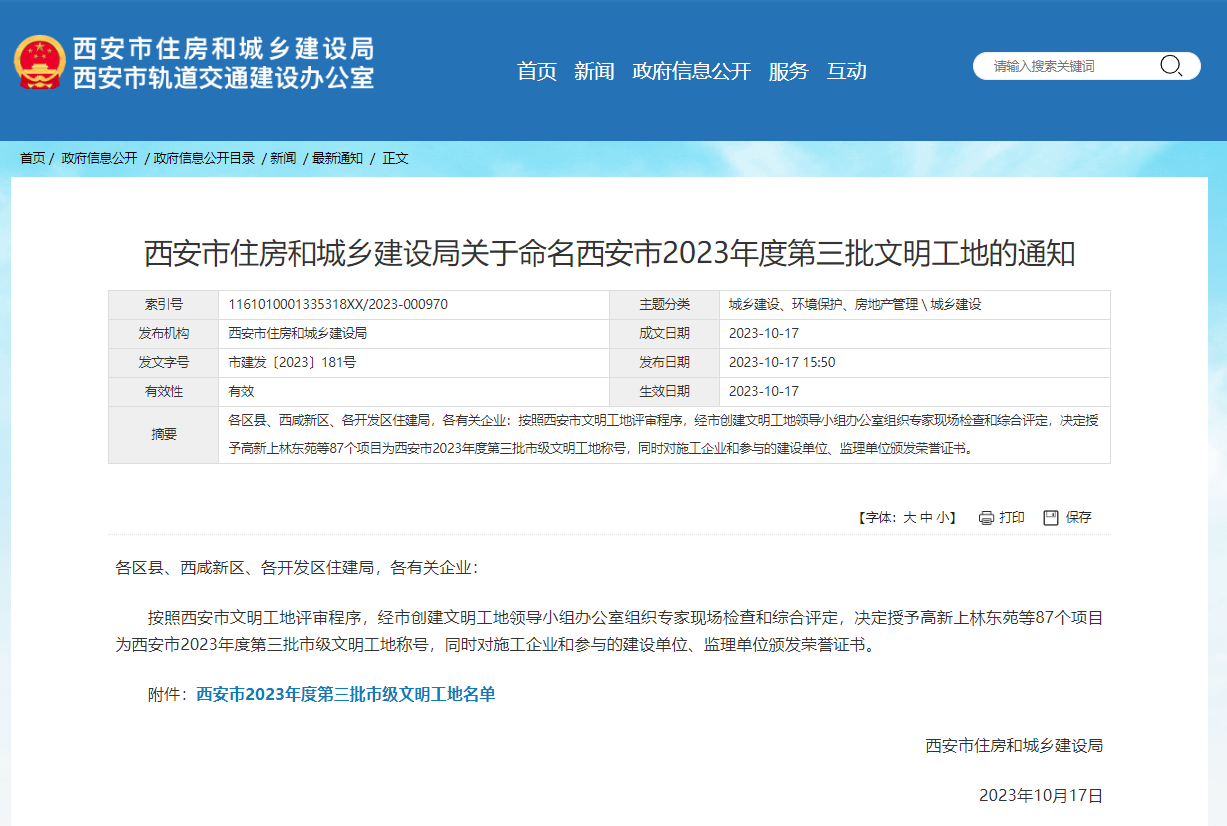The image size is (1227, 826).
Task: Select the 互动 navigation item
Action: click(846, 71)
